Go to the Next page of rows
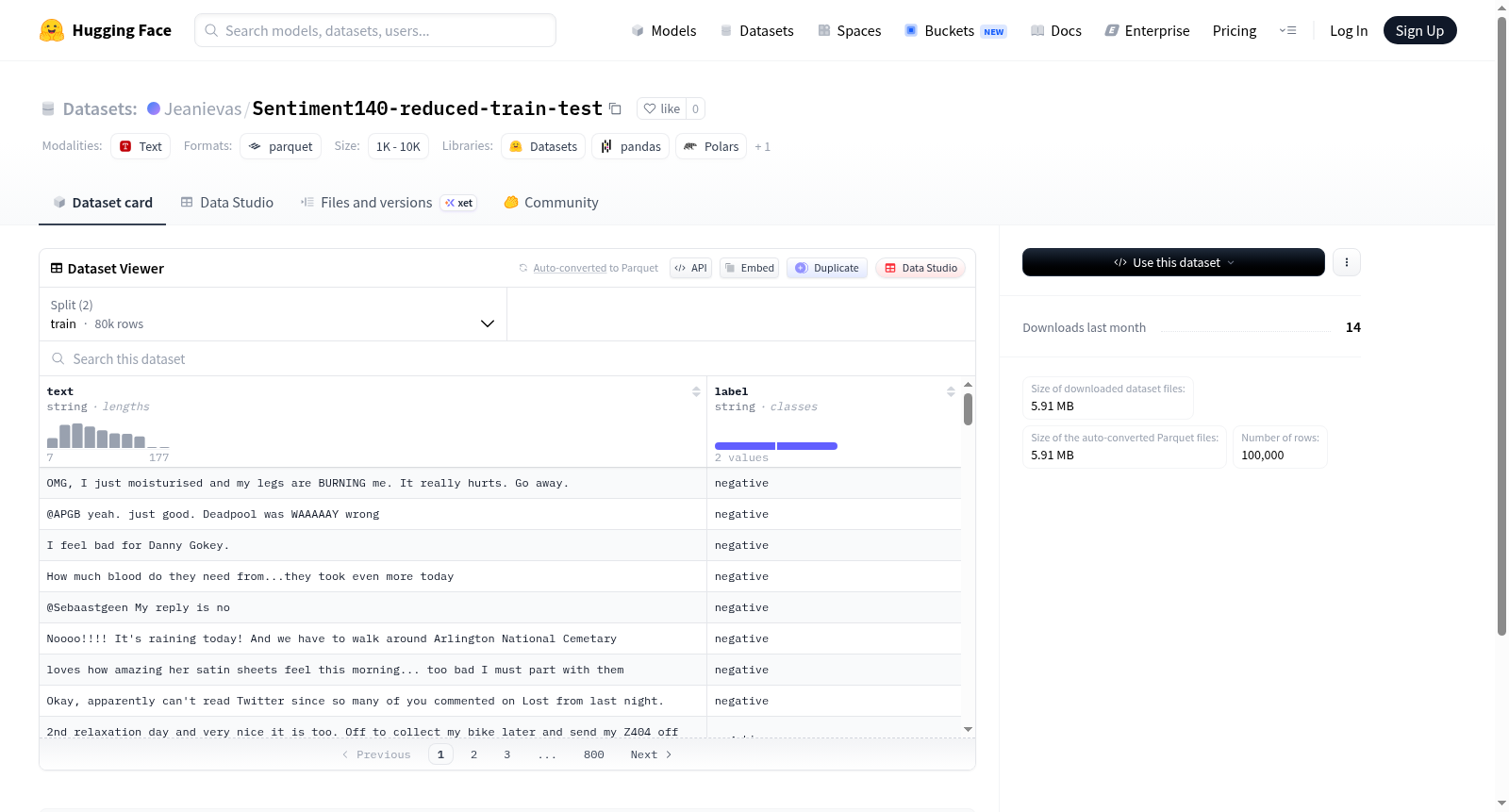Screen dimensions: 1509x812 (x=651, y=754)
